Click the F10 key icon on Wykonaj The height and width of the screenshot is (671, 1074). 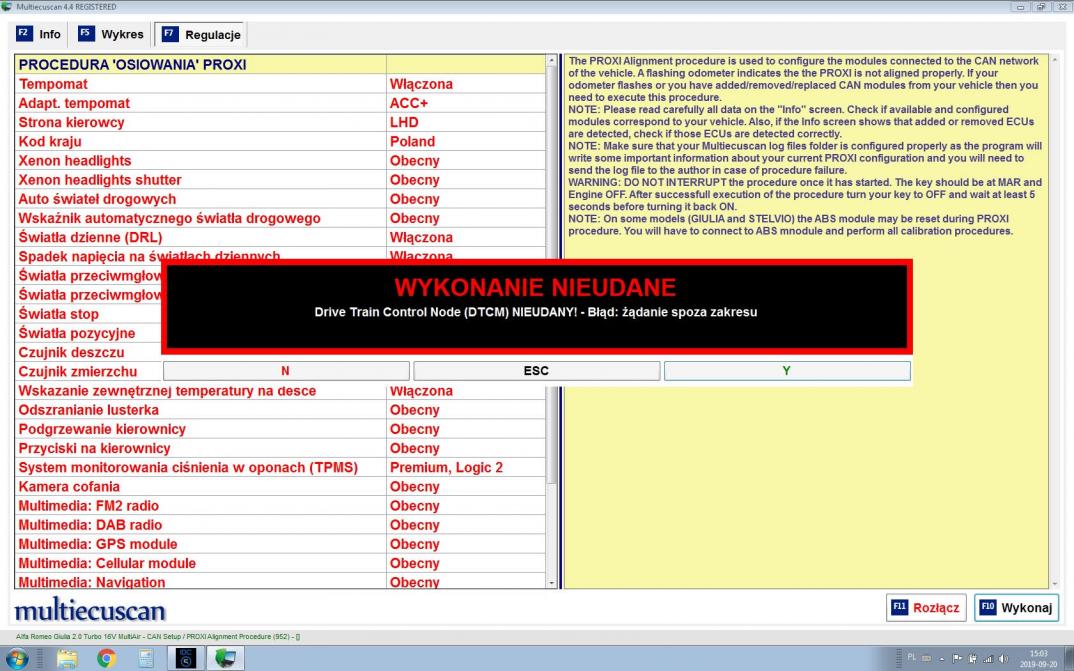click(x=988, y=607)
